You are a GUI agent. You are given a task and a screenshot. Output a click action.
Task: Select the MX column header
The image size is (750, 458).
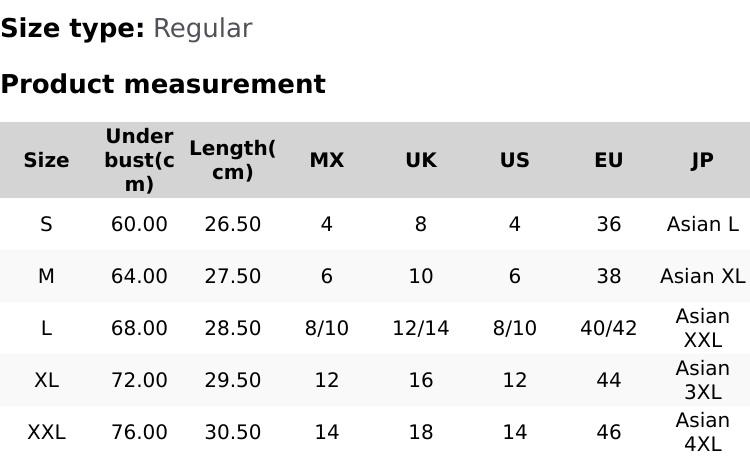[327, 160]
